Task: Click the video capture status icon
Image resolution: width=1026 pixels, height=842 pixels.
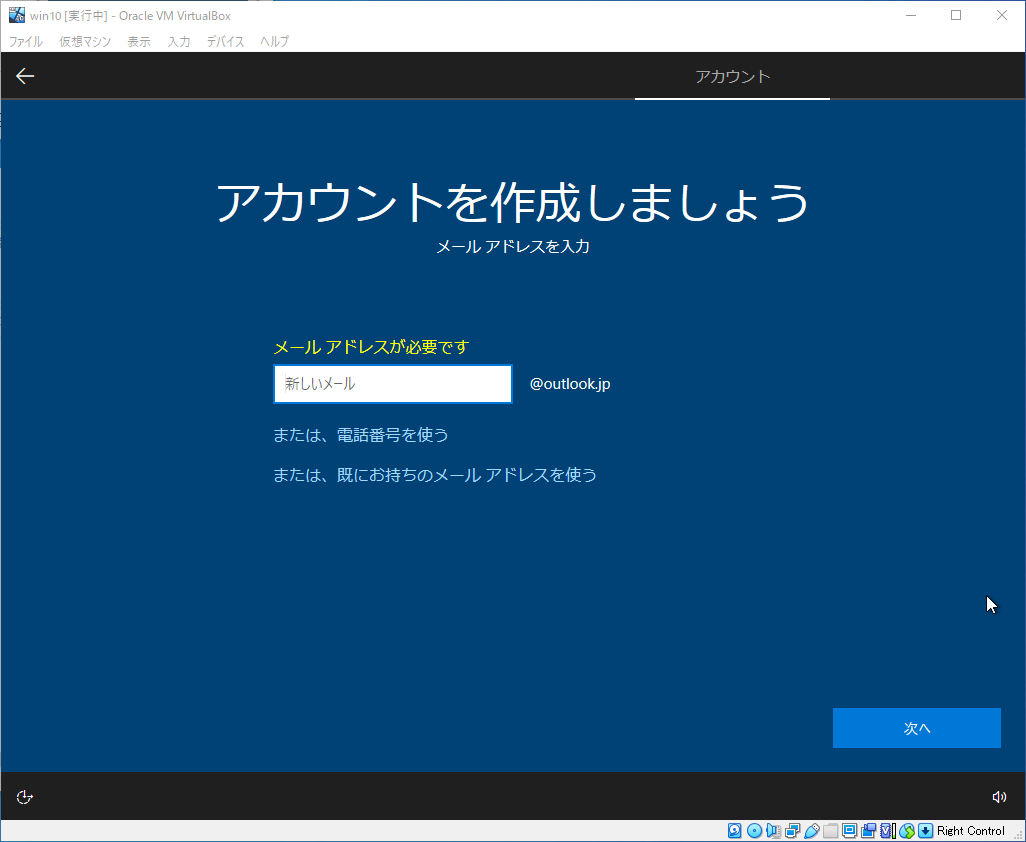Action: (868, 831)
